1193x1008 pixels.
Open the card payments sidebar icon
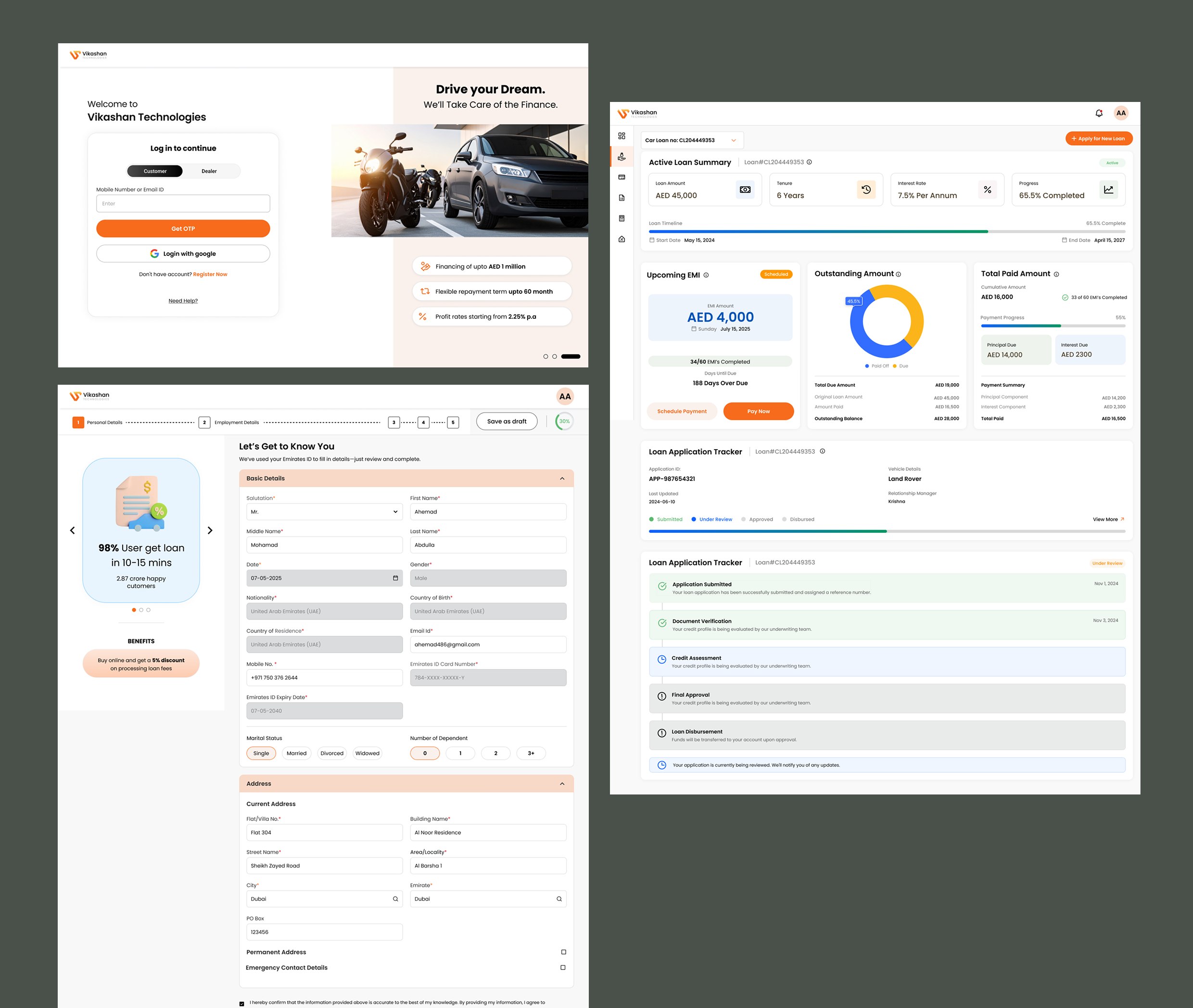[x=622, y=177]
